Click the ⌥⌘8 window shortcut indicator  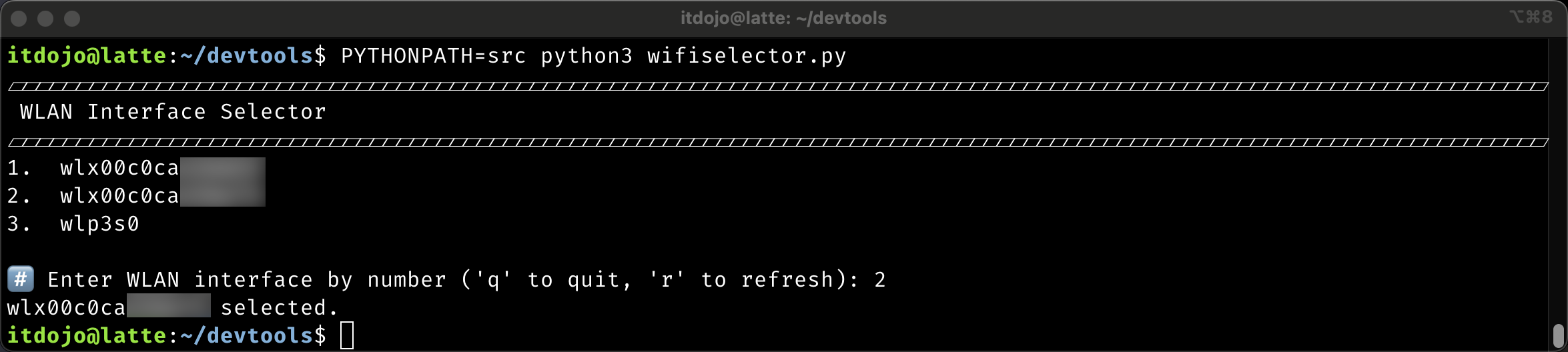(1531, 17)
